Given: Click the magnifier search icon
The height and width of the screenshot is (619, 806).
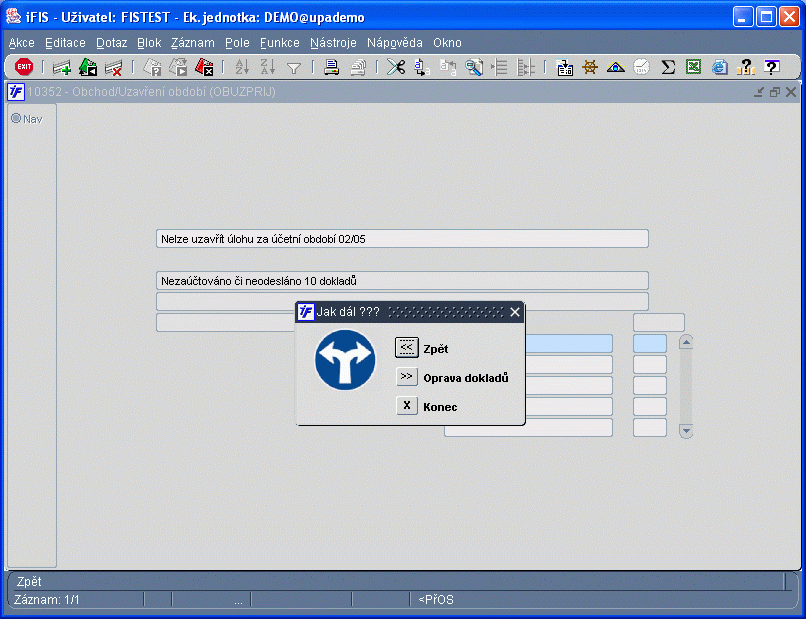Looking at the screenshot, I should (x=473, y=67).
